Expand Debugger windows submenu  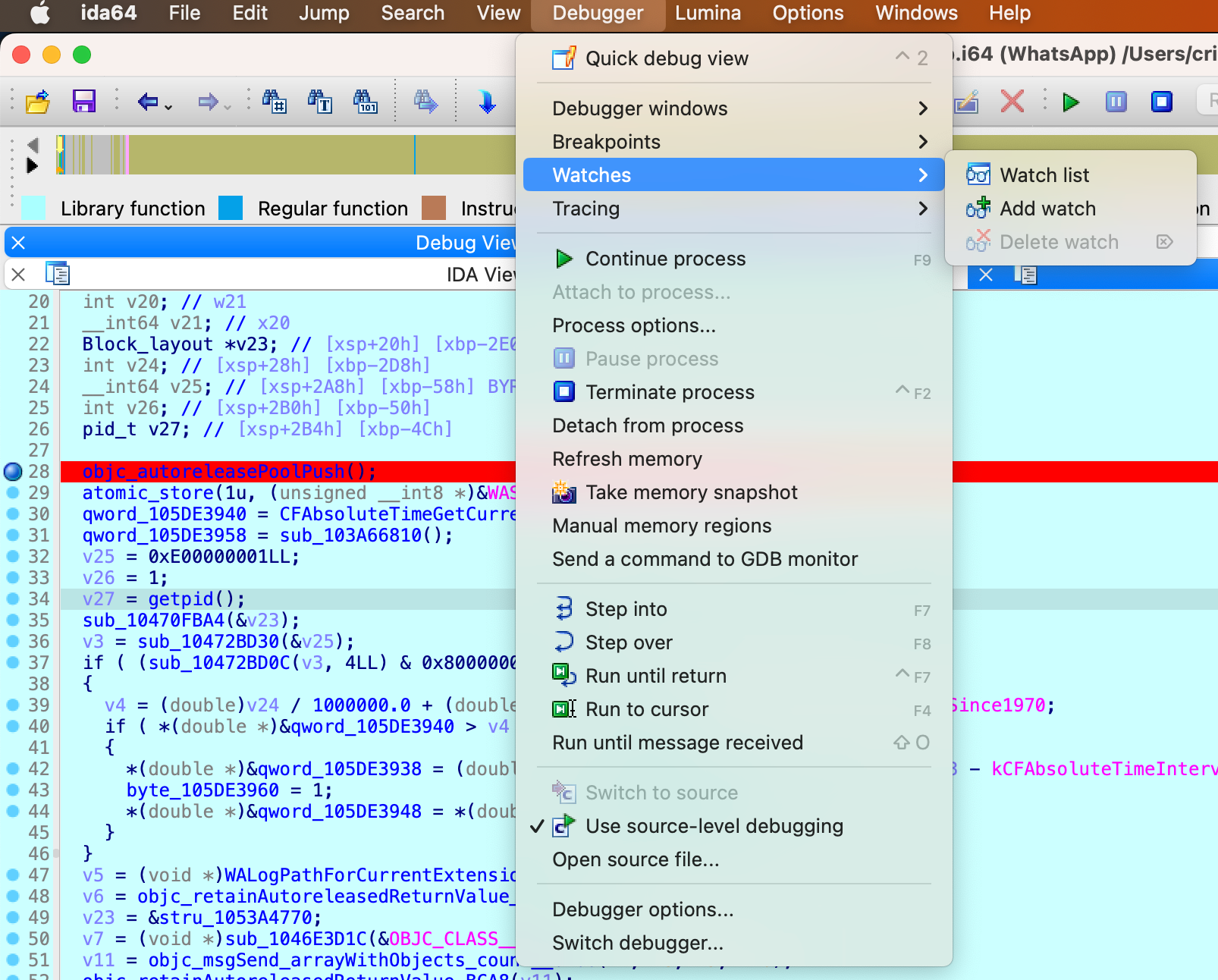point(734,108)
